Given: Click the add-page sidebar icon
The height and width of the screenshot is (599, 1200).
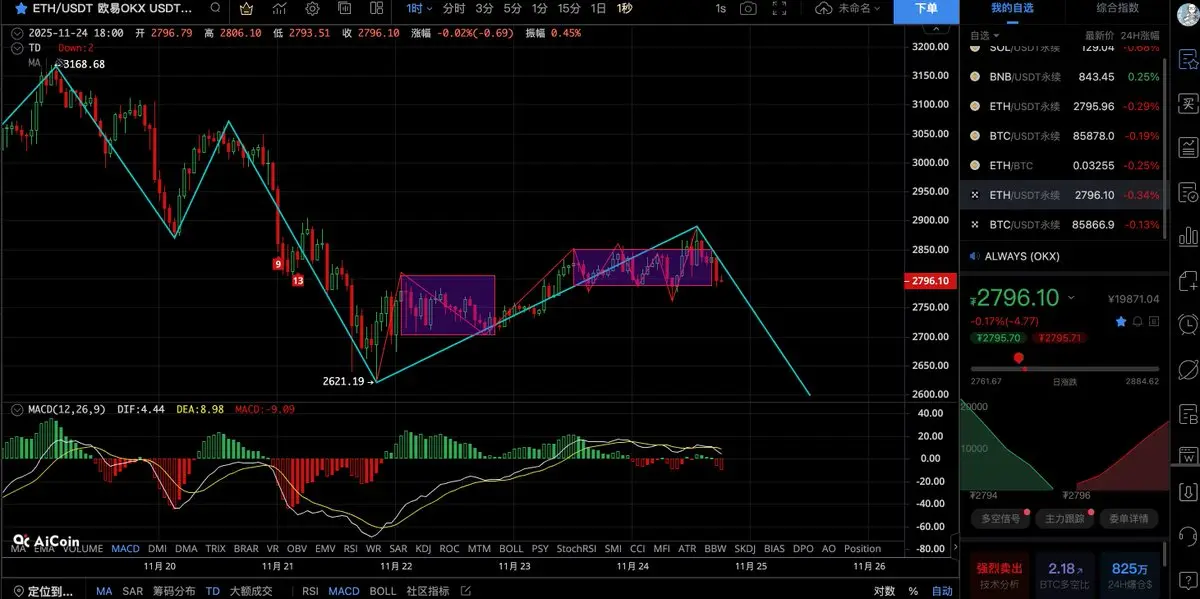Looking at the screenshot, I should pos(1188,281).
